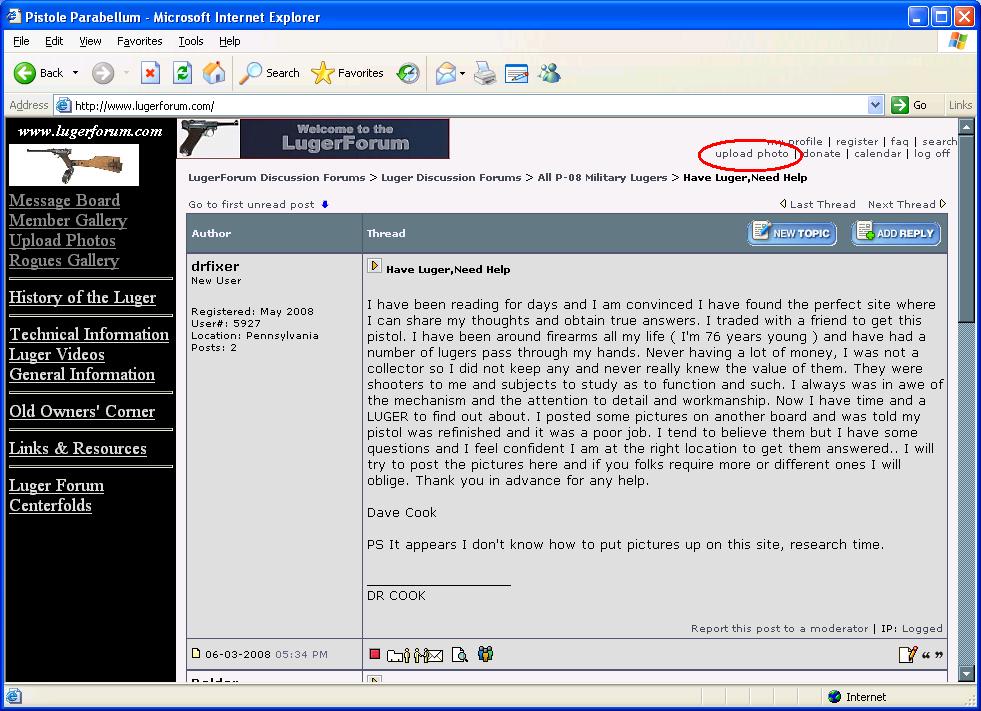The height and width of the screenshot is (711, 981).
Task: Open Technical Information link
Action: (x=89, y=334)
